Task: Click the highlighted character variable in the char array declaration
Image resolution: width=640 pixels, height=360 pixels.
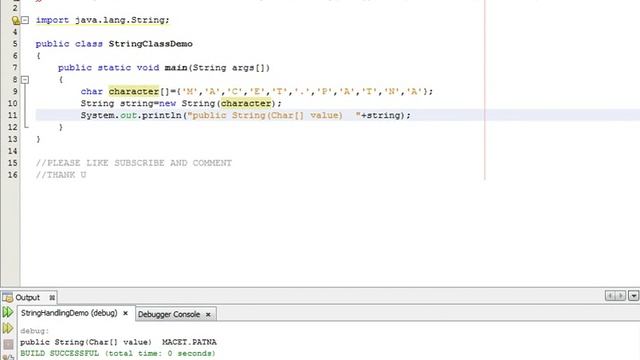Action: point(134,91)
